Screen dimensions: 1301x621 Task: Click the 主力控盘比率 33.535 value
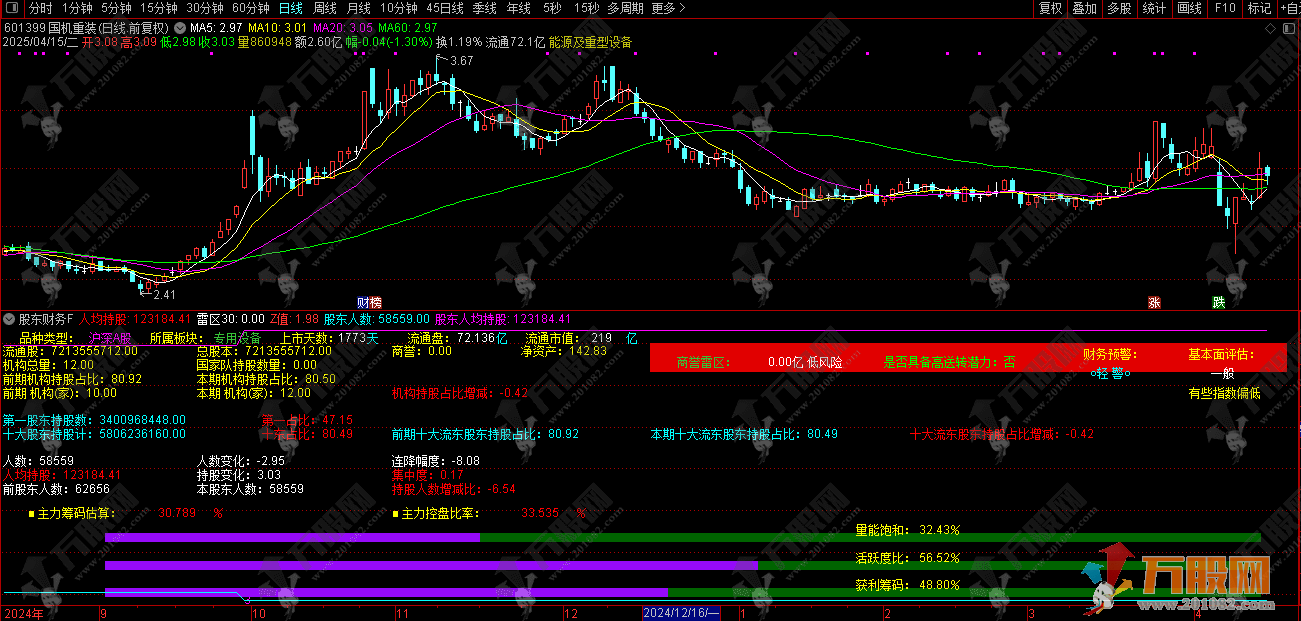click(x=540, y=513)
